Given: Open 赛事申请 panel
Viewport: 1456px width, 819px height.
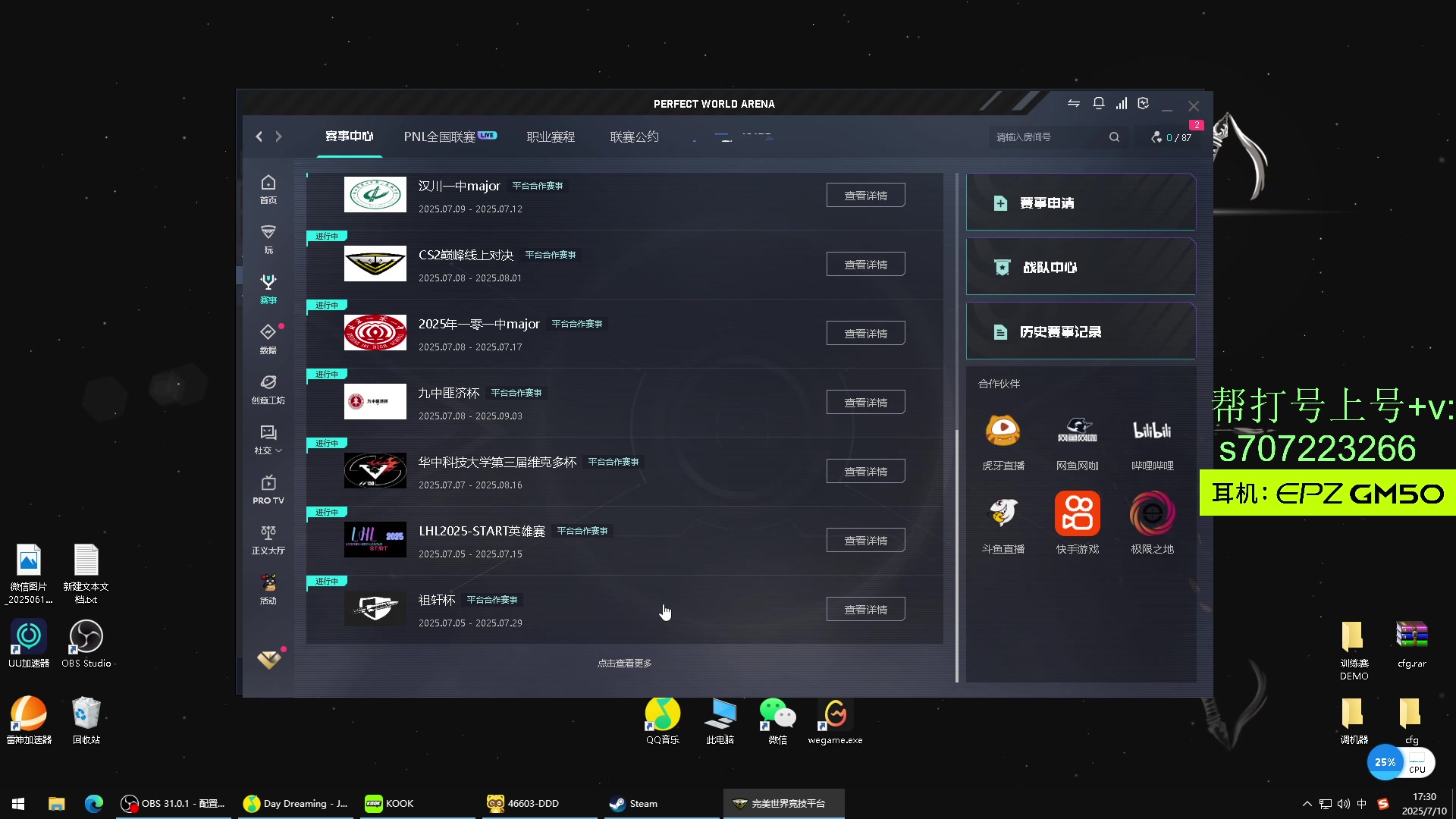Looking at the screenshot, I should point(1081,202).
